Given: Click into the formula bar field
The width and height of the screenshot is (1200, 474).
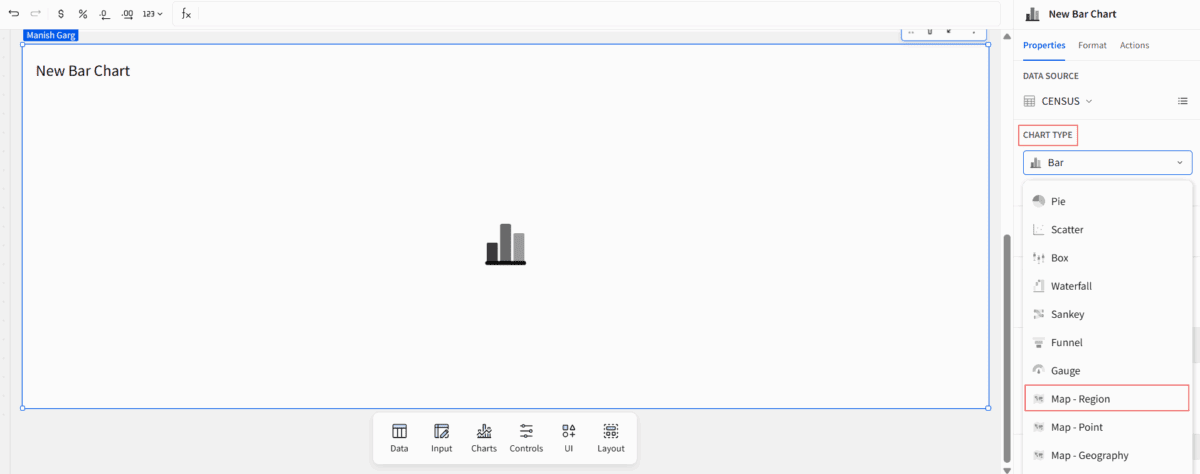Looking at the screenshot, I should pyautogui.click(x=600, y=14).
